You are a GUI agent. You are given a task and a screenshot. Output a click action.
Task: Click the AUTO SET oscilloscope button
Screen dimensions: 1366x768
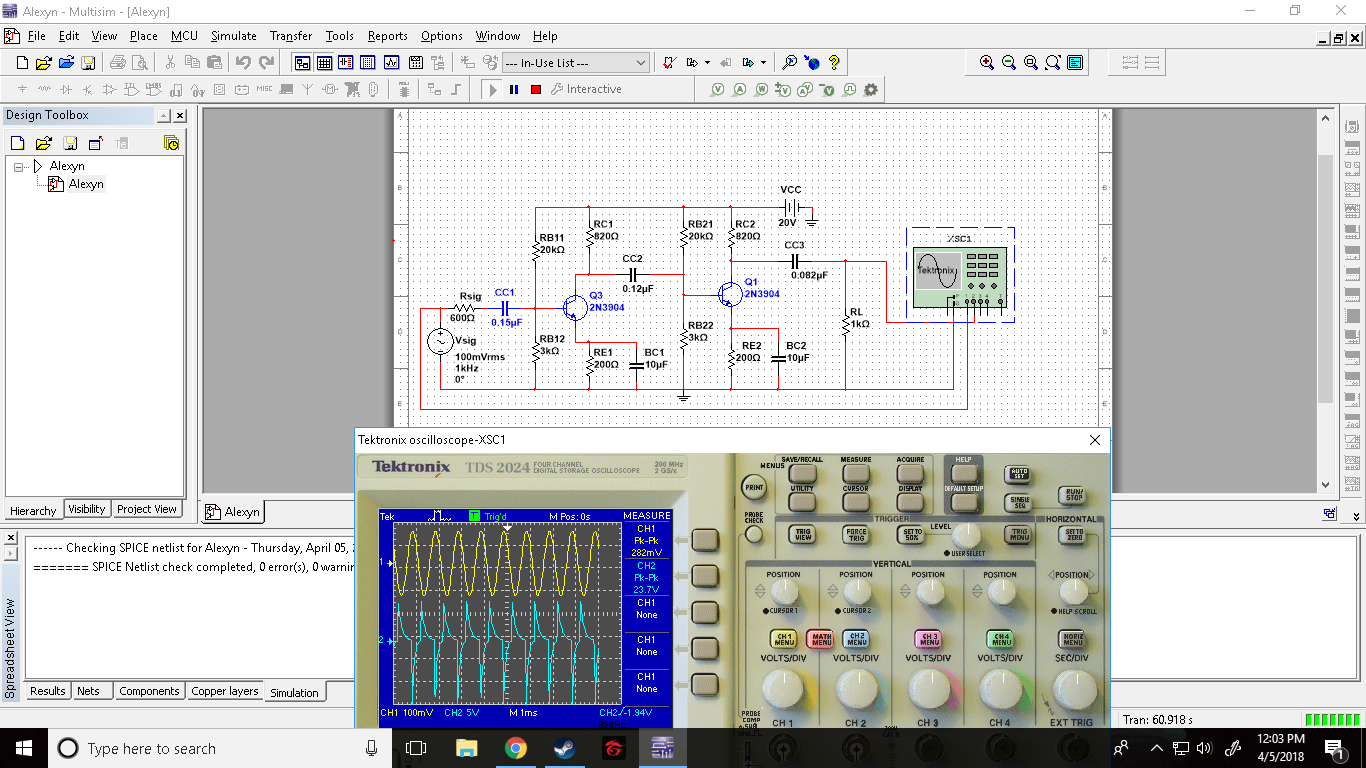point(1019,473)
